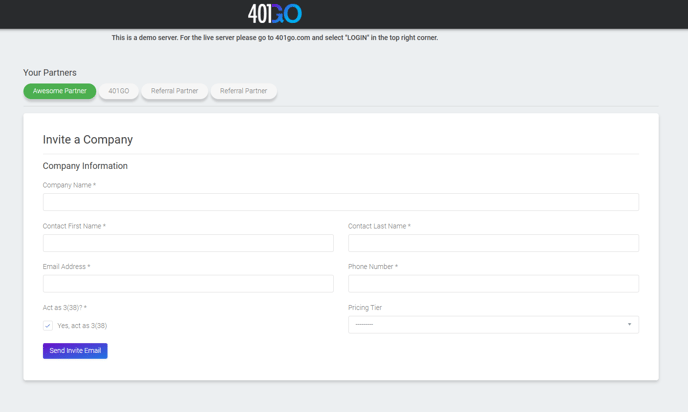Click the Pricing Tier label text
This screenshot has width=688, height=412.
[365, 308]
